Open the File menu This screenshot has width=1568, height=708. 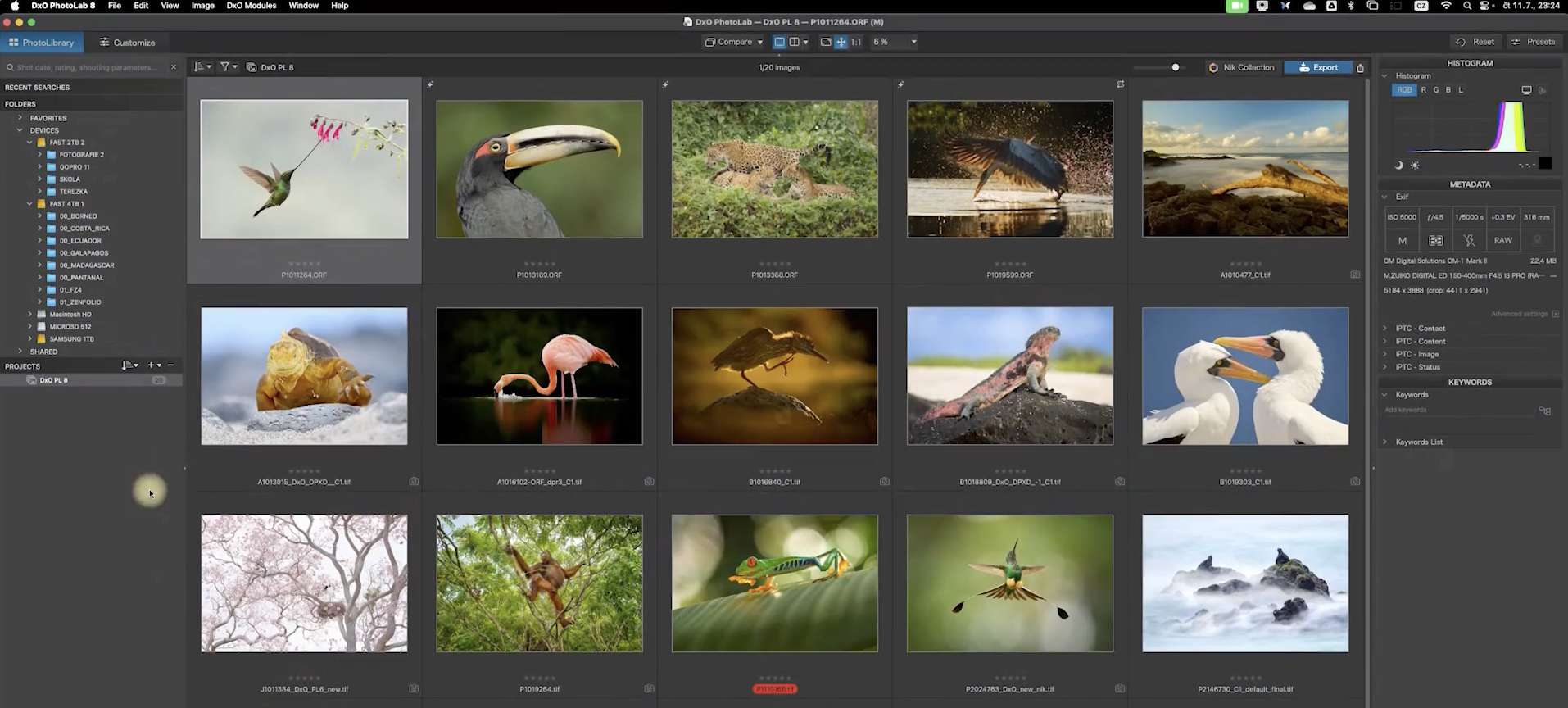click(x=115, y=6)
